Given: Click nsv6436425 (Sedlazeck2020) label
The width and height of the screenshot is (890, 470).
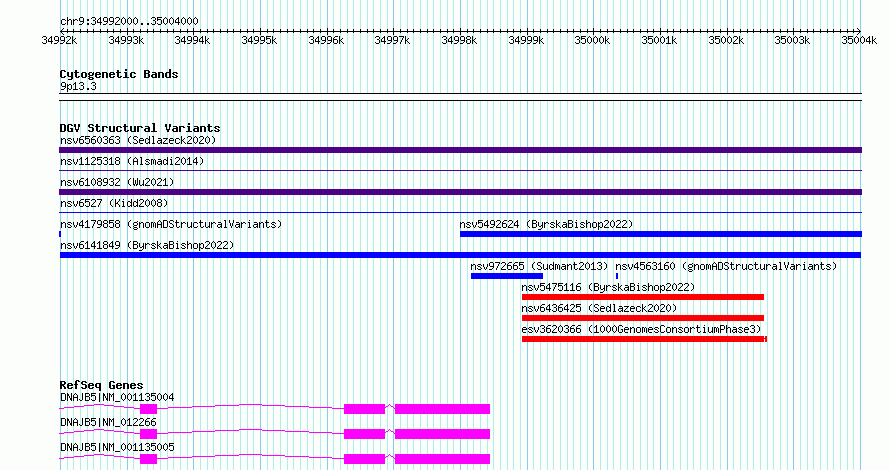Looking at the screenshot, I should click(599, 308).
